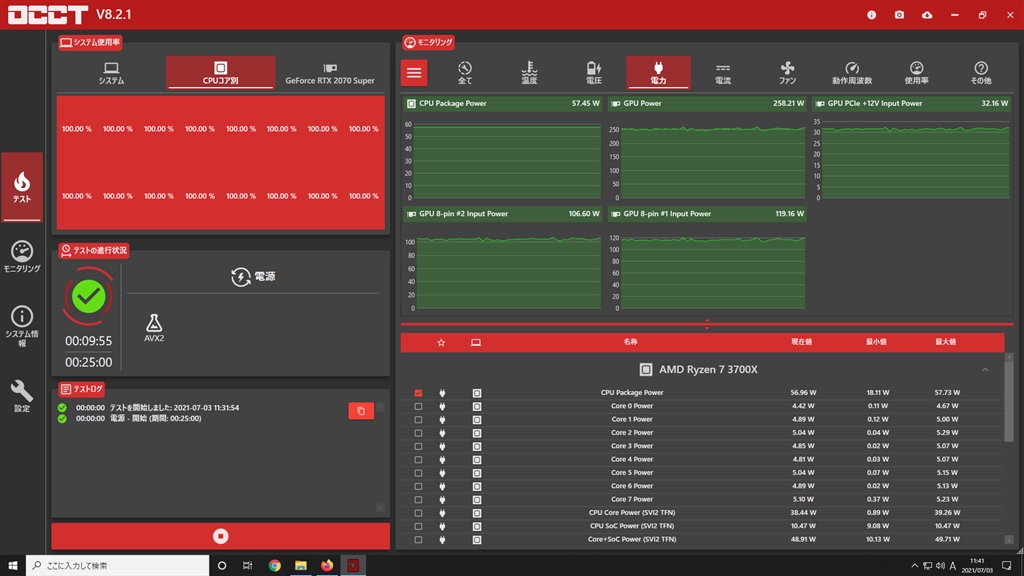This screenshot has height=576, width=1024.
Task: Enable the Core 1 Power graph checkbox
Action: (419, 420)
